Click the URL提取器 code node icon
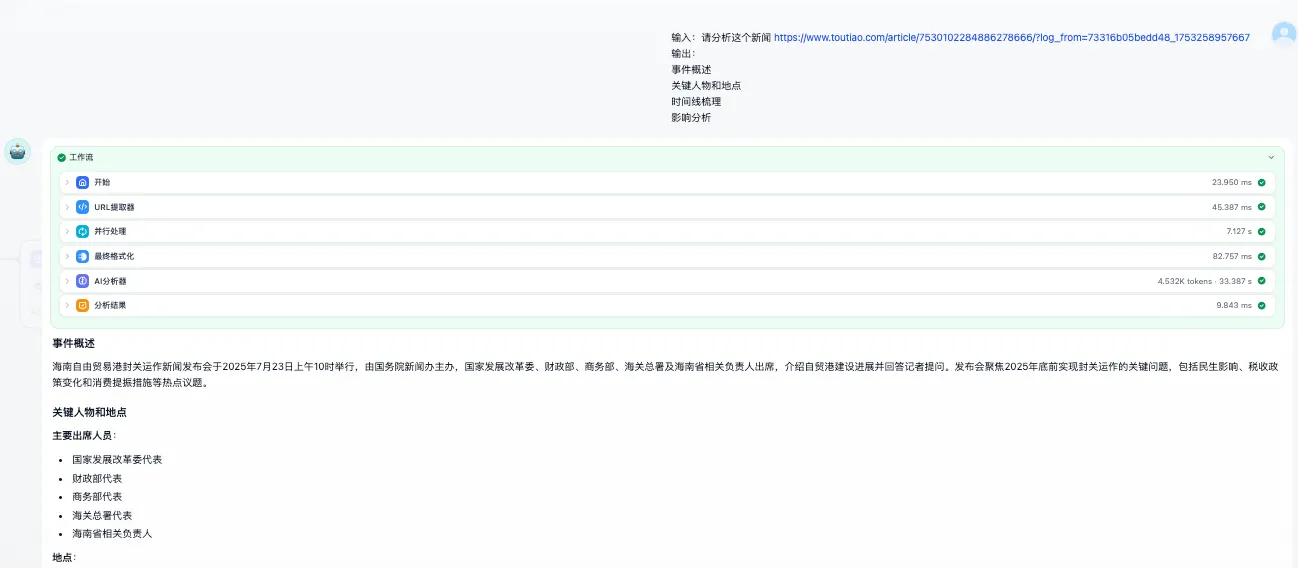 tap(83, 207)
